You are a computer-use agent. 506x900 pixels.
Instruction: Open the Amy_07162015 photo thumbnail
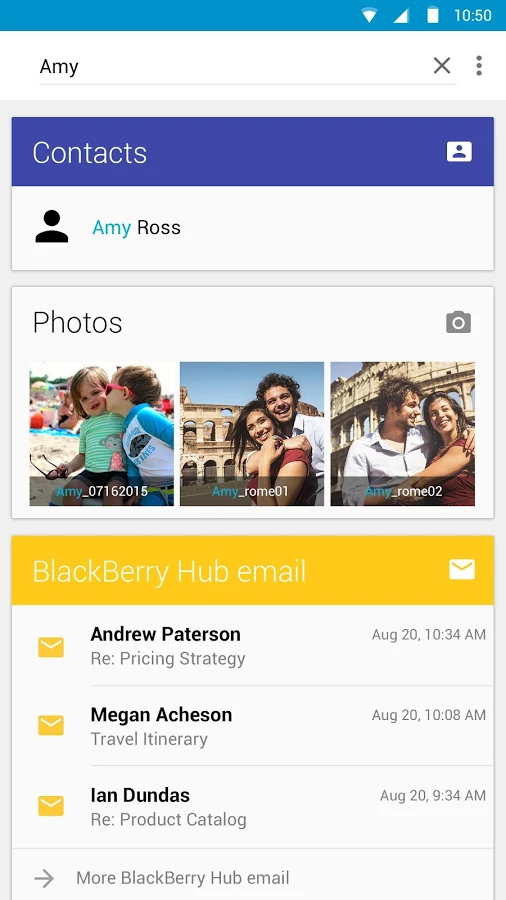coord(102,433)
